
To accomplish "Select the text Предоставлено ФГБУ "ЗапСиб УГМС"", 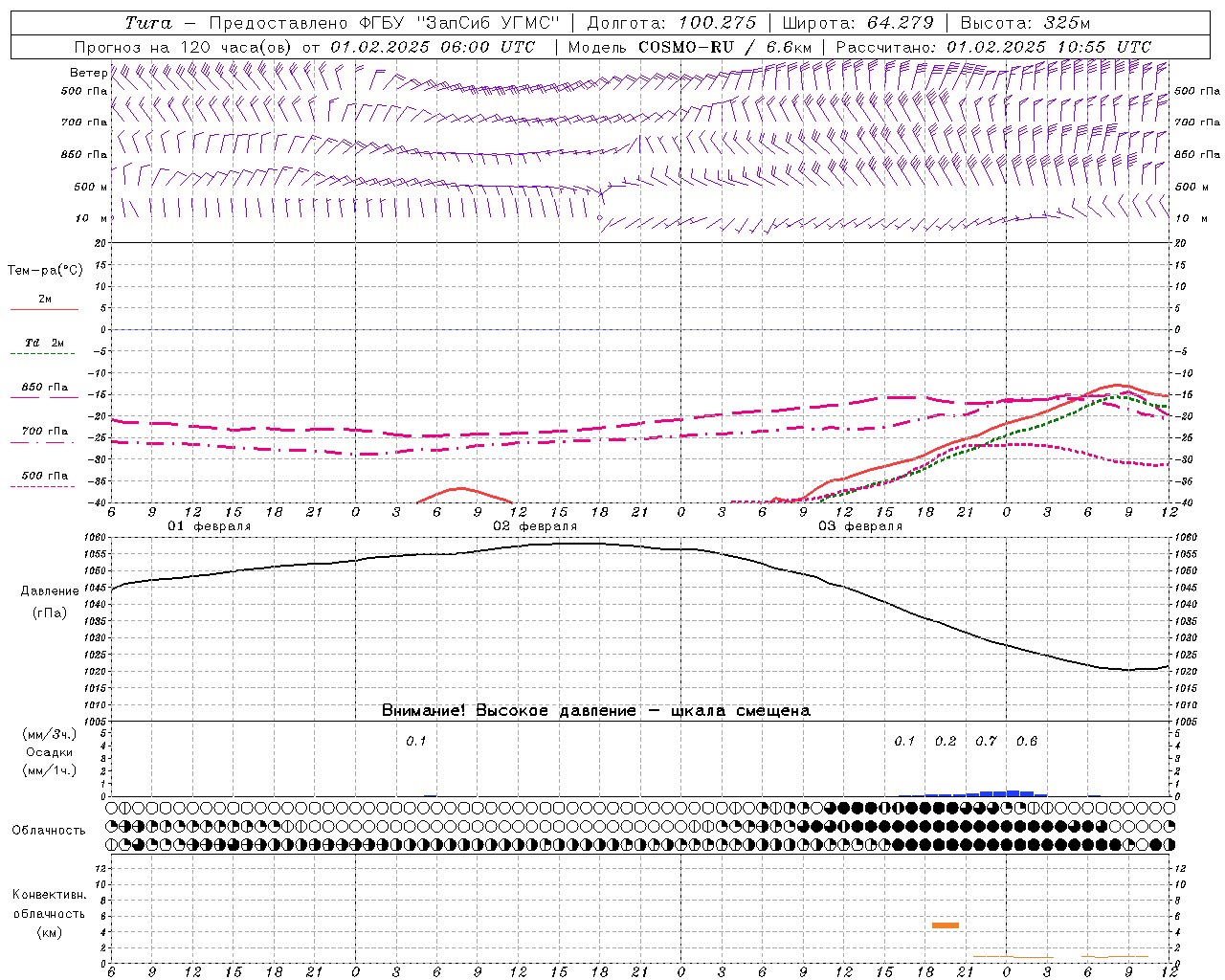I will (384, 23).
